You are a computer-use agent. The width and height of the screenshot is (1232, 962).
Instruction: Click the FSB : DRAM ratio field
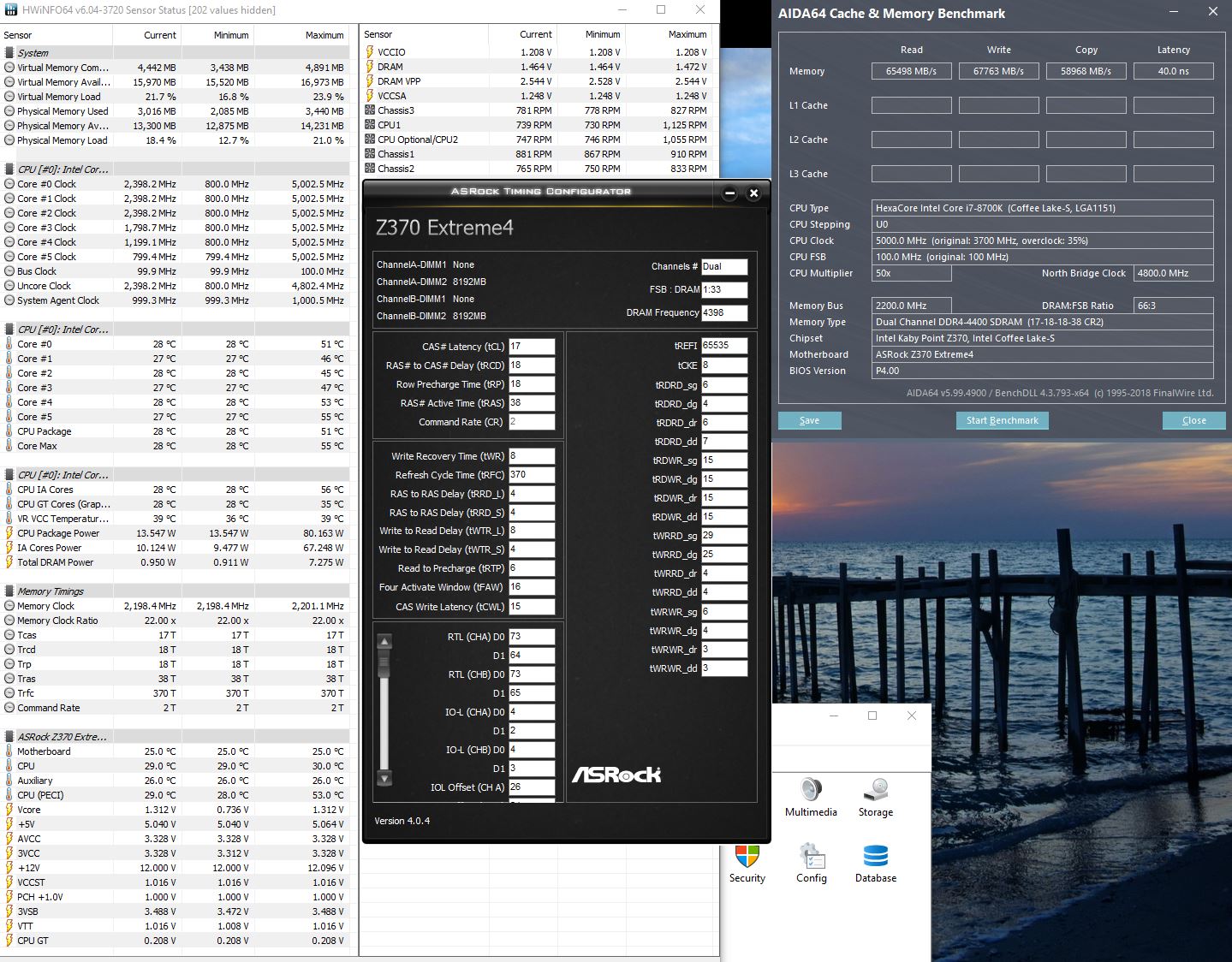[x=724, y=290]
